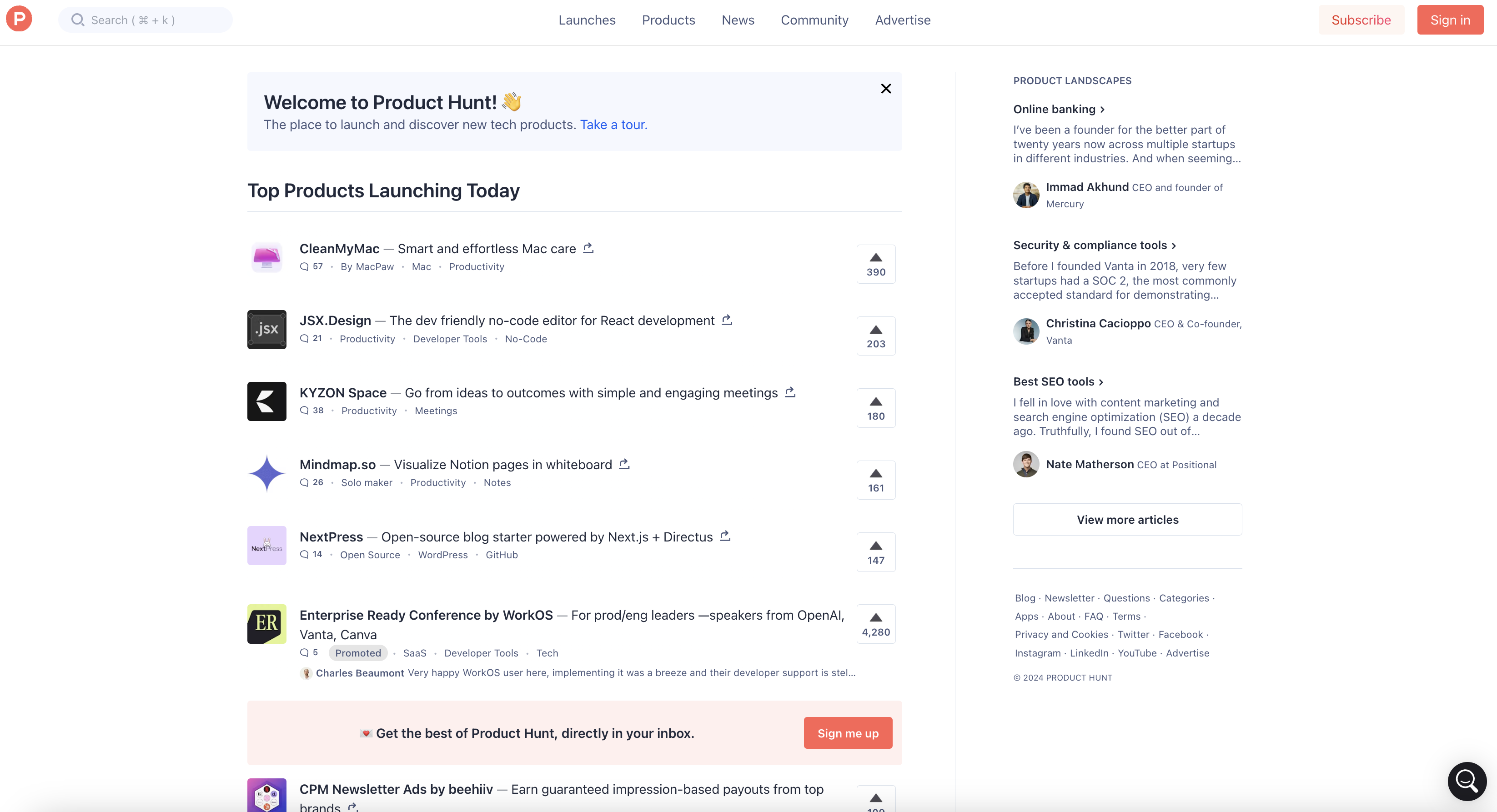
Task: Upvote NextPress with 147 votes
Action: click(x=876, y=552)
